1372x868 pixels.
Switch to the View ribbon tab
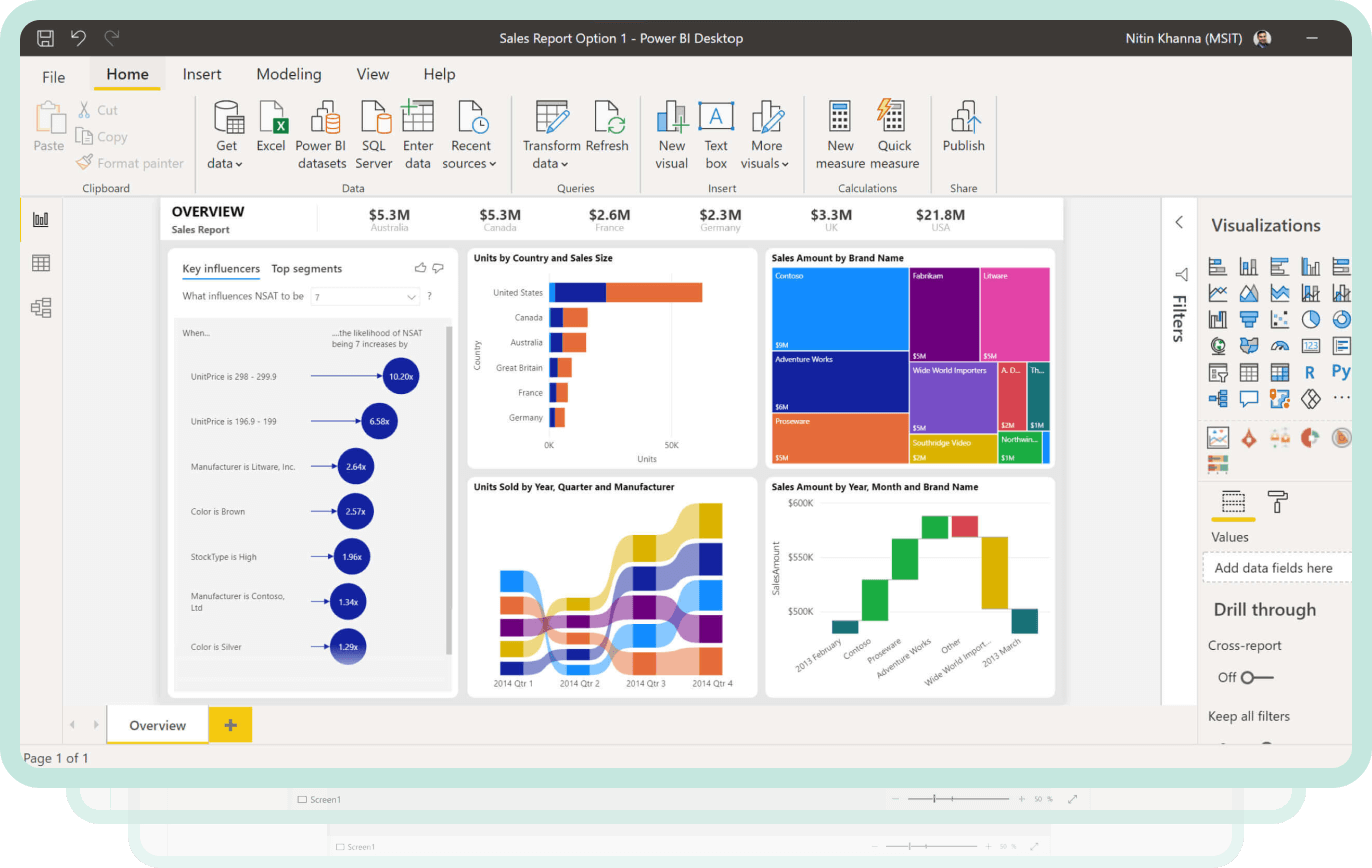click(x=373, y=74)
